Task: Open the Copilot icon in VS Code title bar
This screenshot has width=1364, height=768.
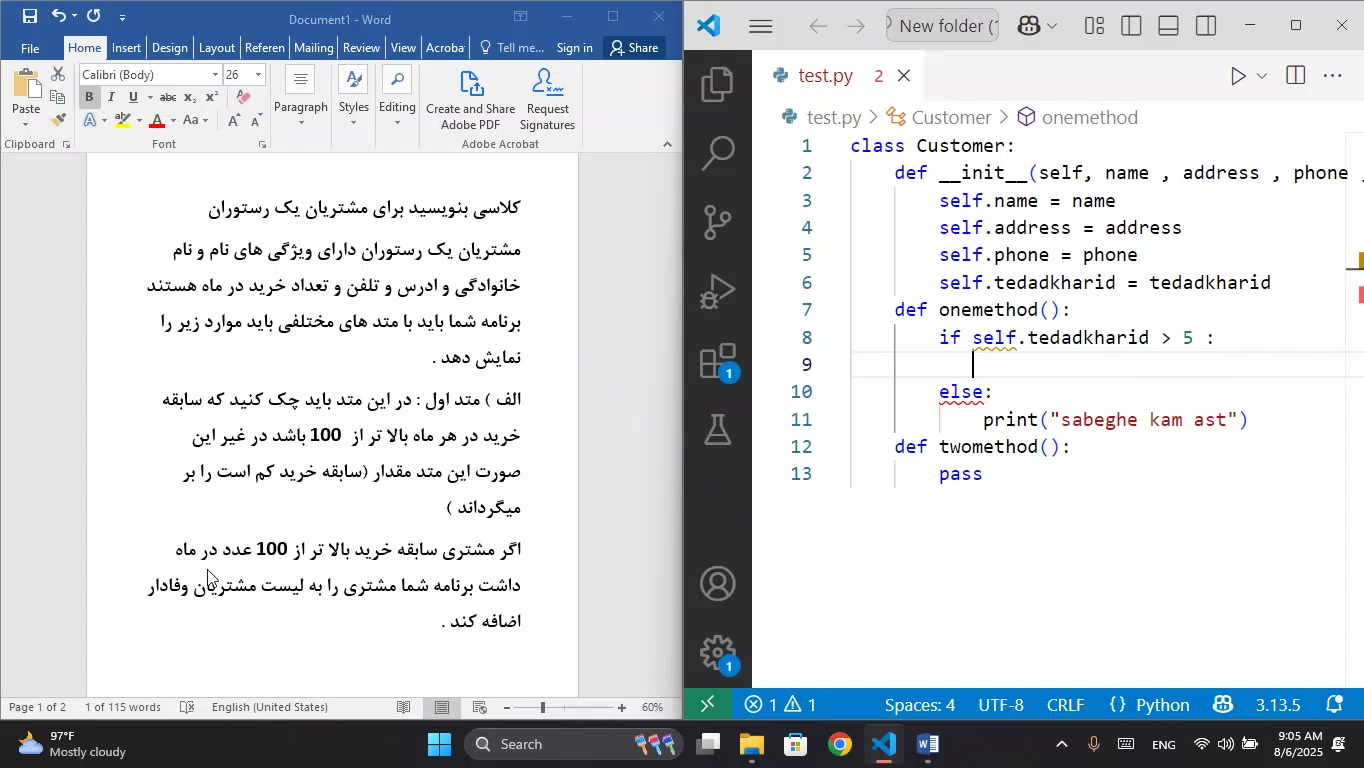Action: pos(1029,26)
